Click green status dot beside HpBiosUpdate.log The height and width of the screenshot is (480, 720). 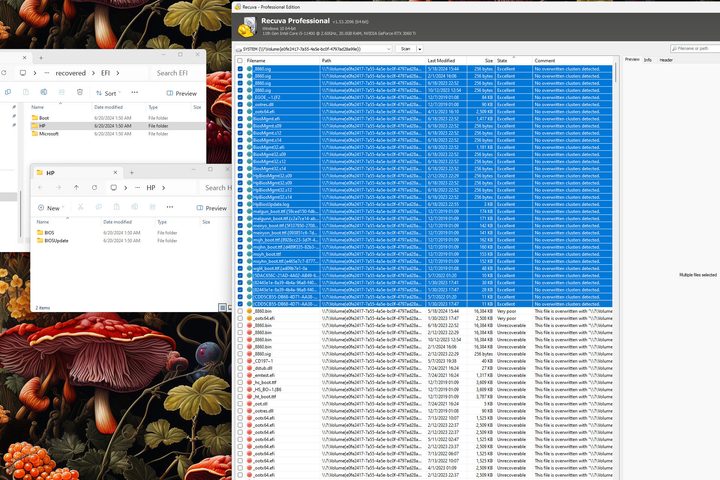pyautogui.click(x=250, y=204)
